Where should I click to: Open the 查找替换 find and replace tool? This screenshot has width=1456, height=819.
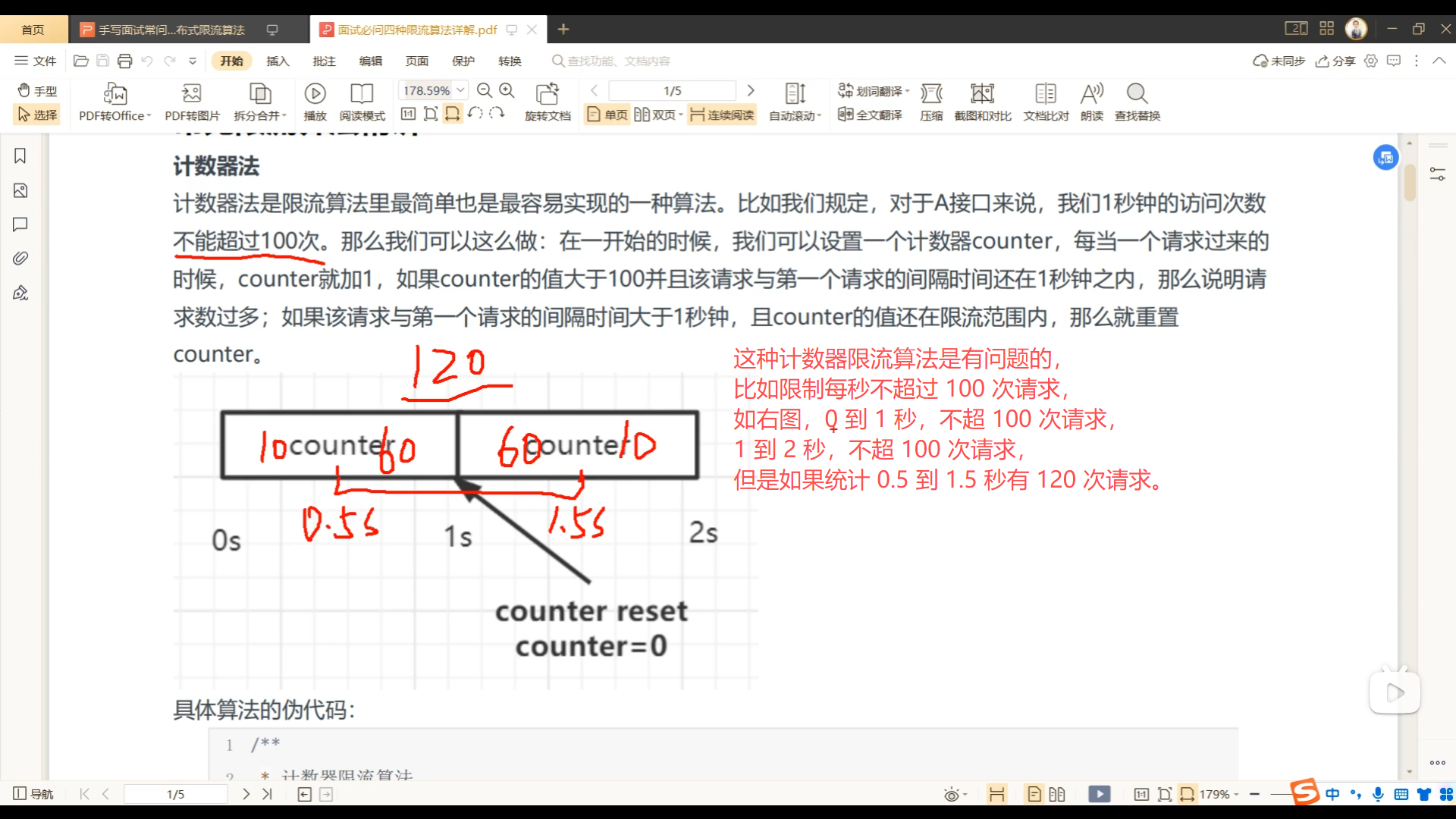point(1137,94)
